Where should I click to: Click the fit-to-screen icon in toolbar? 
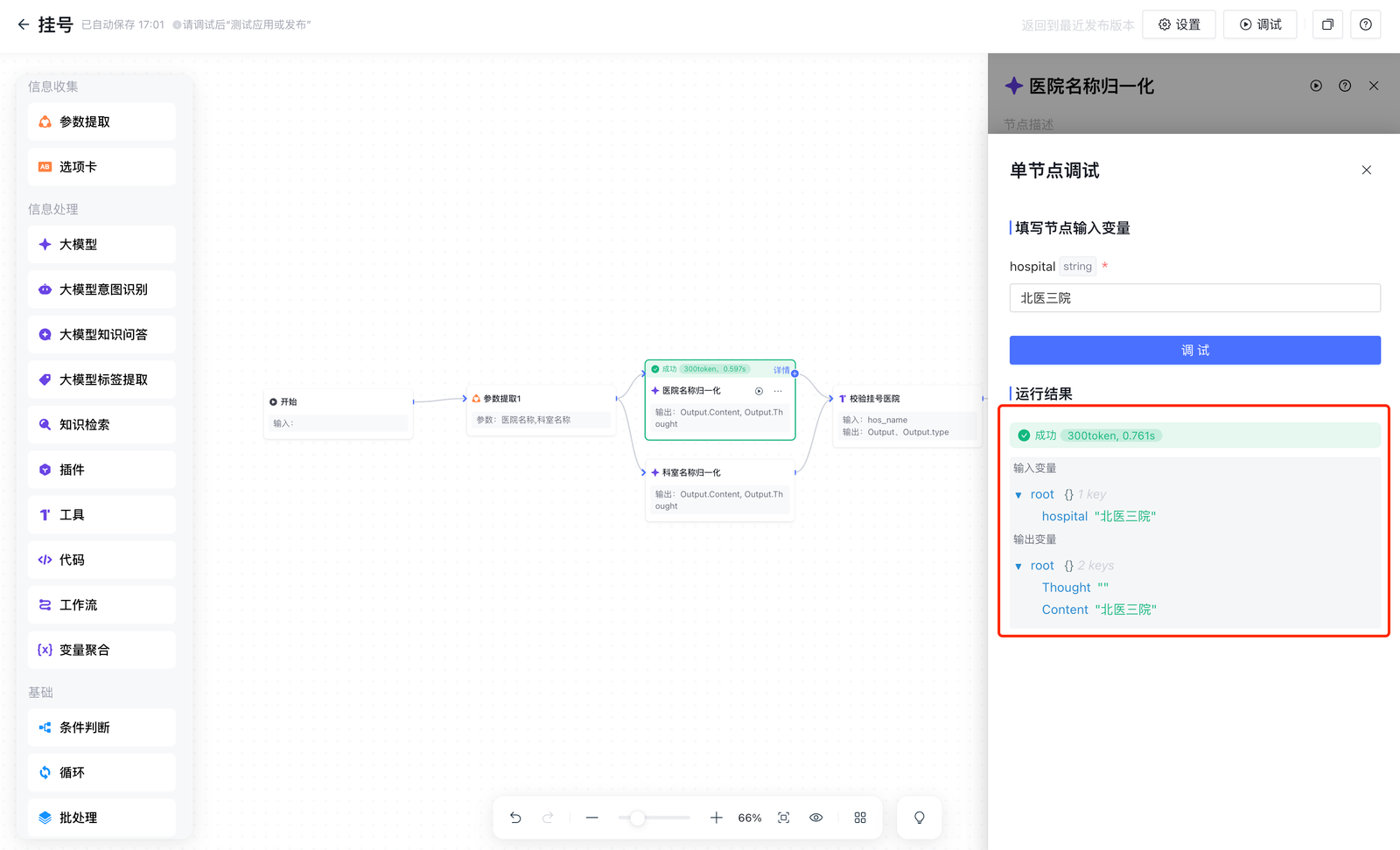(784, 818)
